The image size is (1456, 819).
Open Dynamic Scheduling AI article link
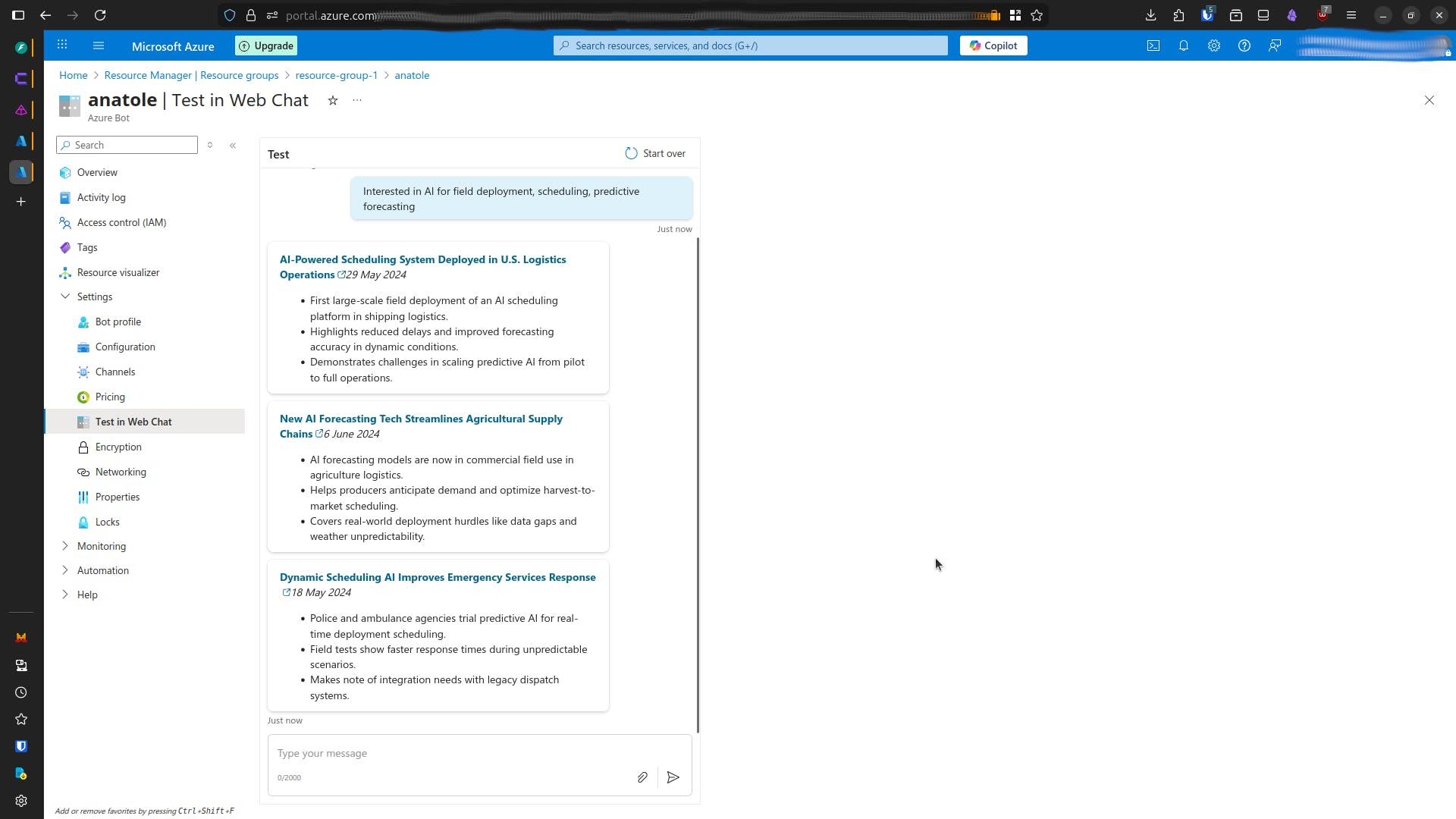click(x=437, y=577)
